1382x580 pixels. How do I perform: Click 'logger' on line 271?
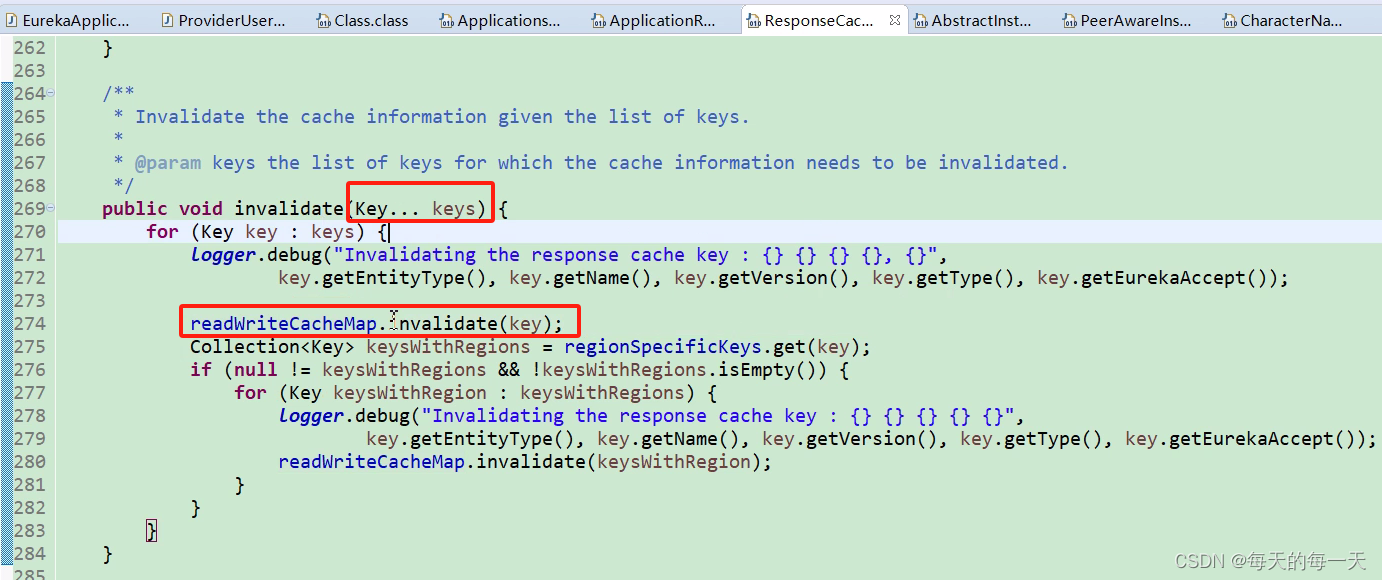click(x=223, y=254)
